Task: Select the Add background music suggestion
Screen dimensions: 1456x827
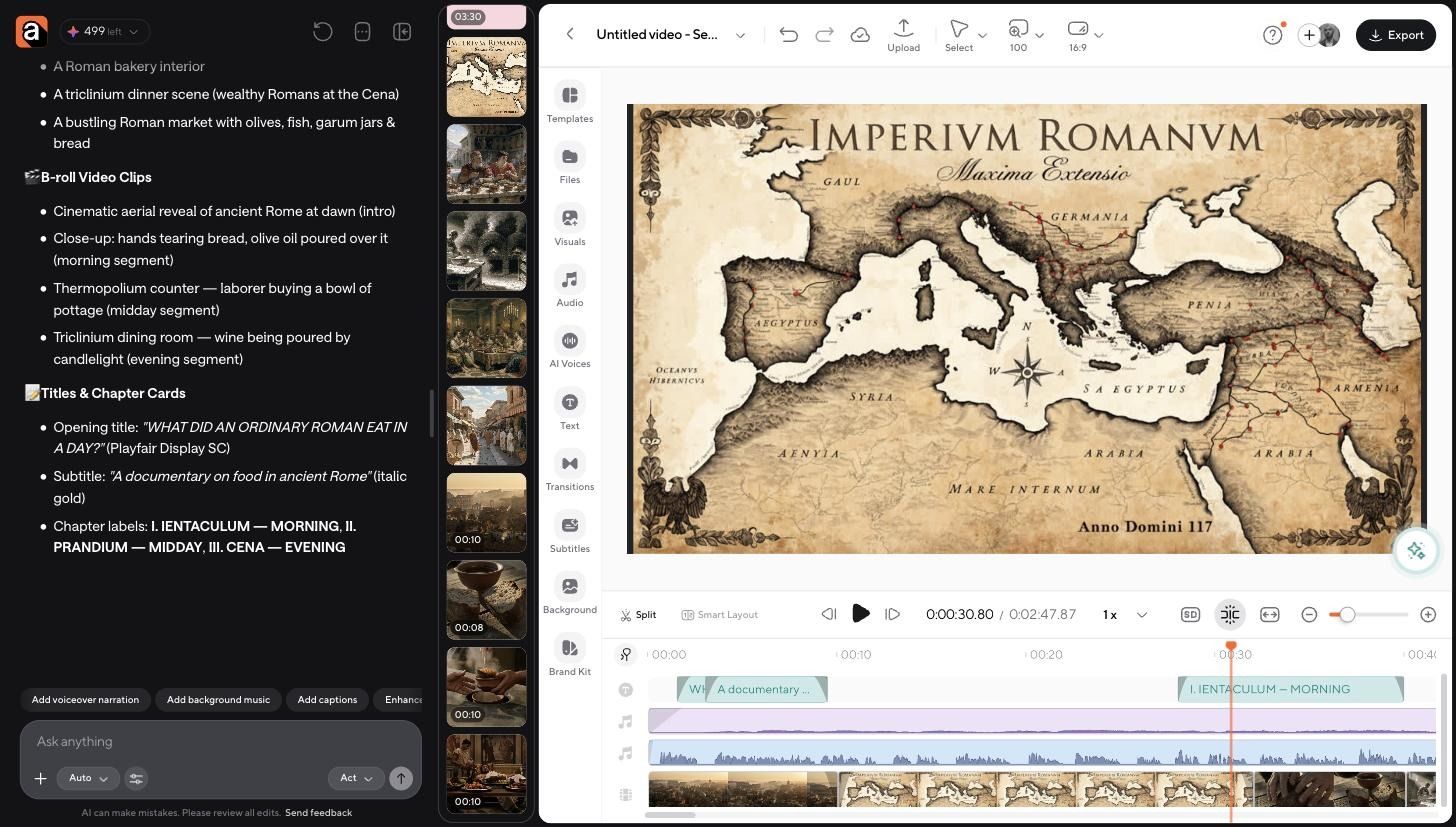Action: (x=218, y=700)
